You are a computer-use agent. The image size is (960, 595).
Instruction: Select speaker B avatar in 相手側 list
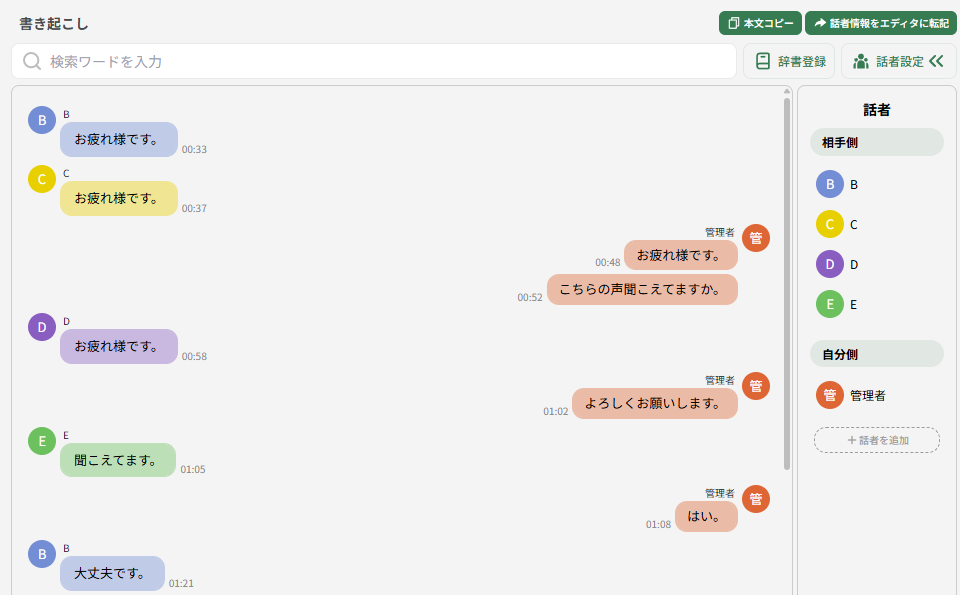coord(830,184)
